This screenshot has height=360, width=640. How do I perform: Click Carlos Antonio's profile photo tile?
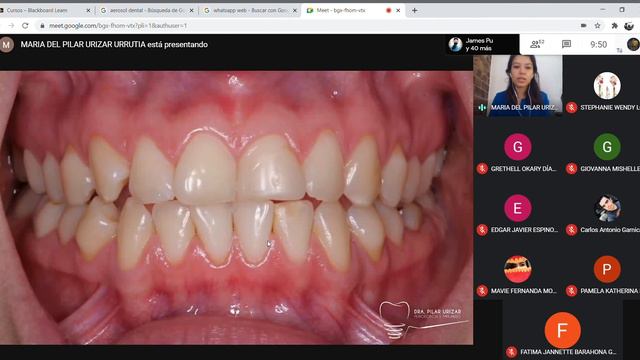(x=607, y=208)
